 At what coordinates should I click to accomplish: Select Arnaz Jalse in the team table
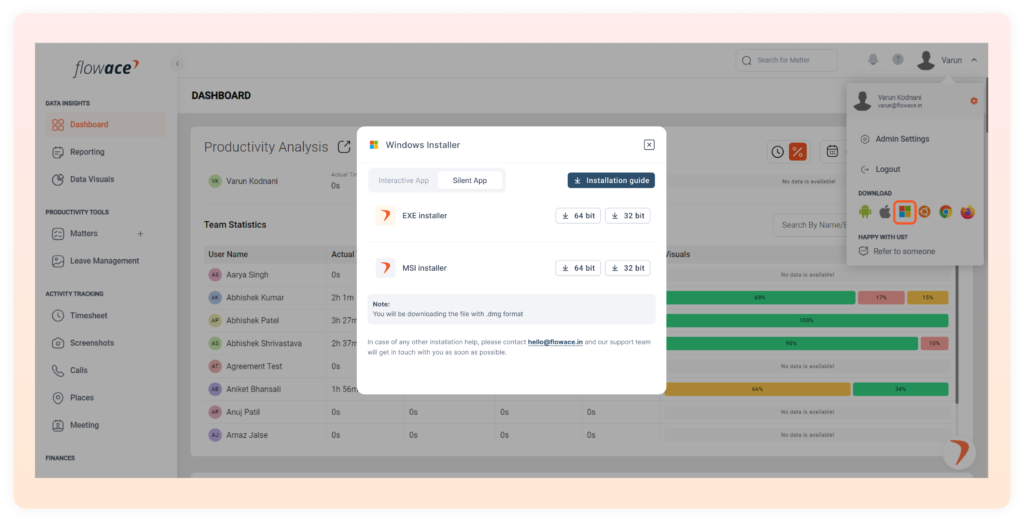[247, 435]
